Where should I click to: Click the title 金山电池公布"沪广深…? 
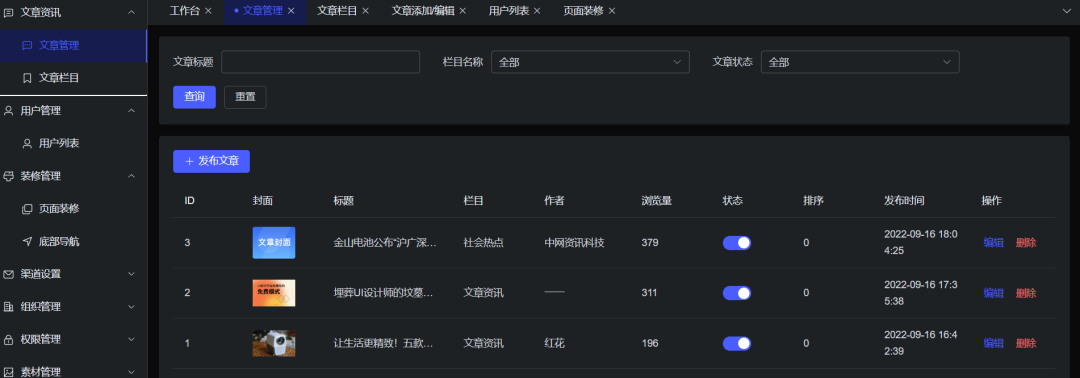pyautogui.click(x=384, y=243)
